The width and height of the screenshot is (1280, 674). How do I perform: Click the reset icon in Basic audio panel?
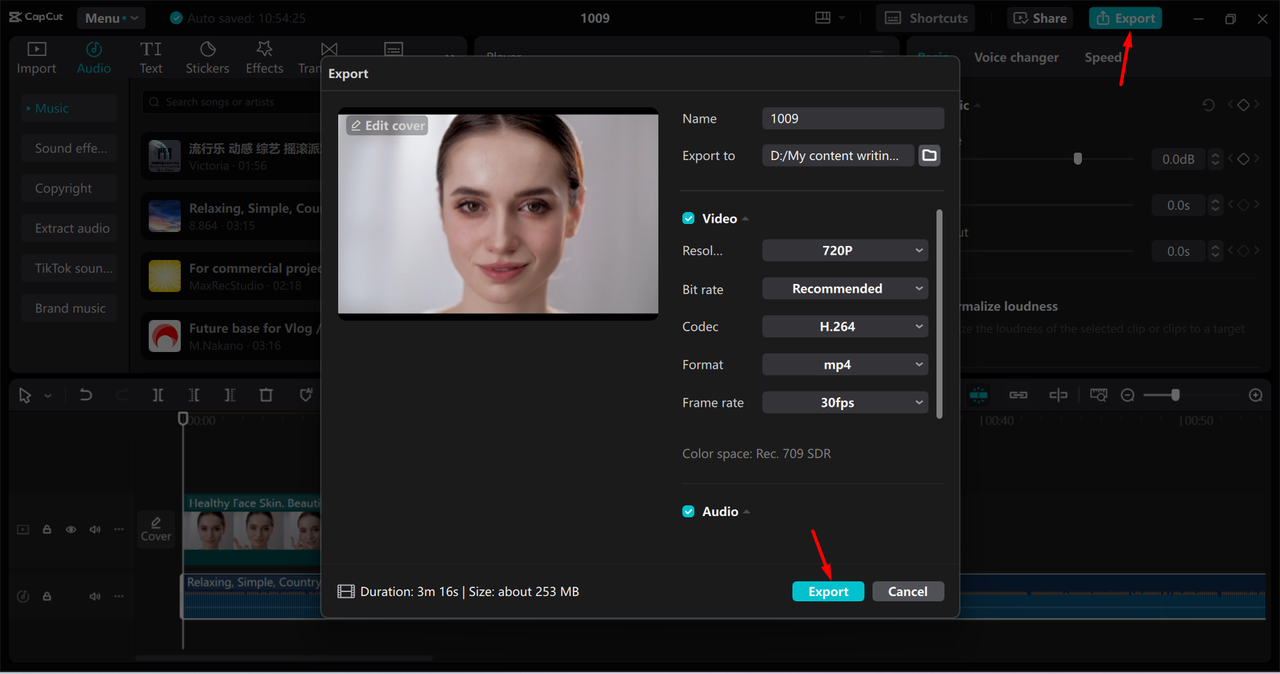tap(1208, 105)
